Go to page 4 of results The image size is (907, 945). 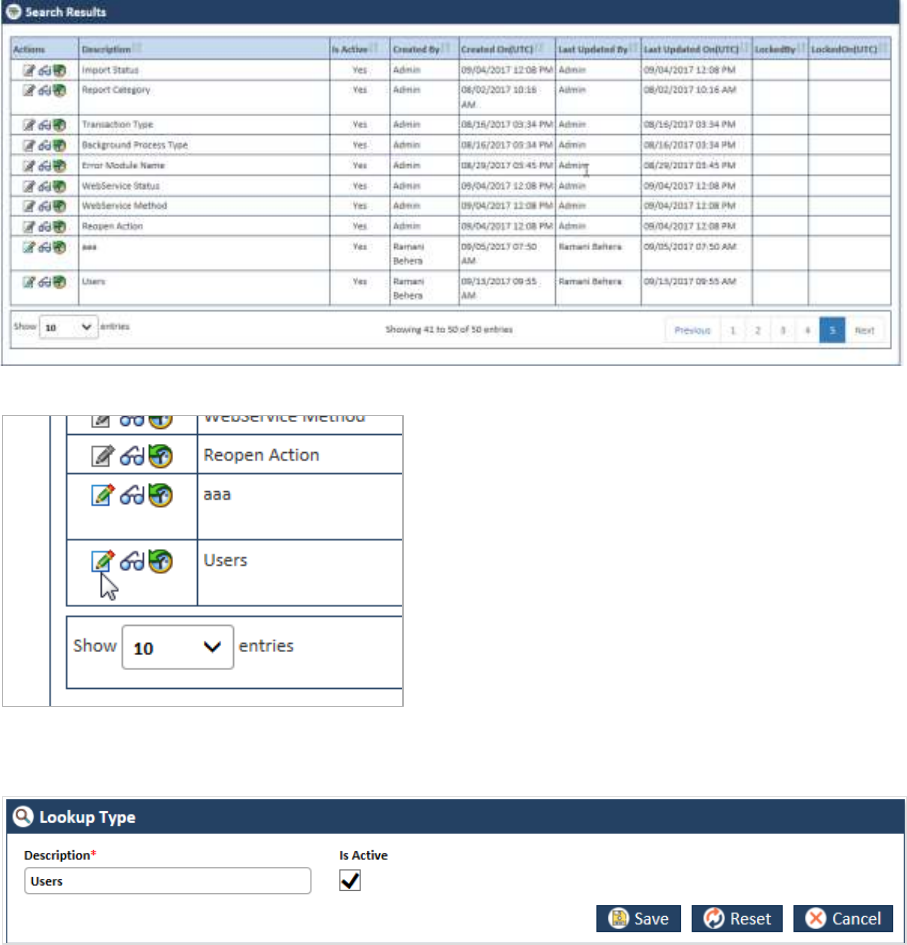point(807,330)
